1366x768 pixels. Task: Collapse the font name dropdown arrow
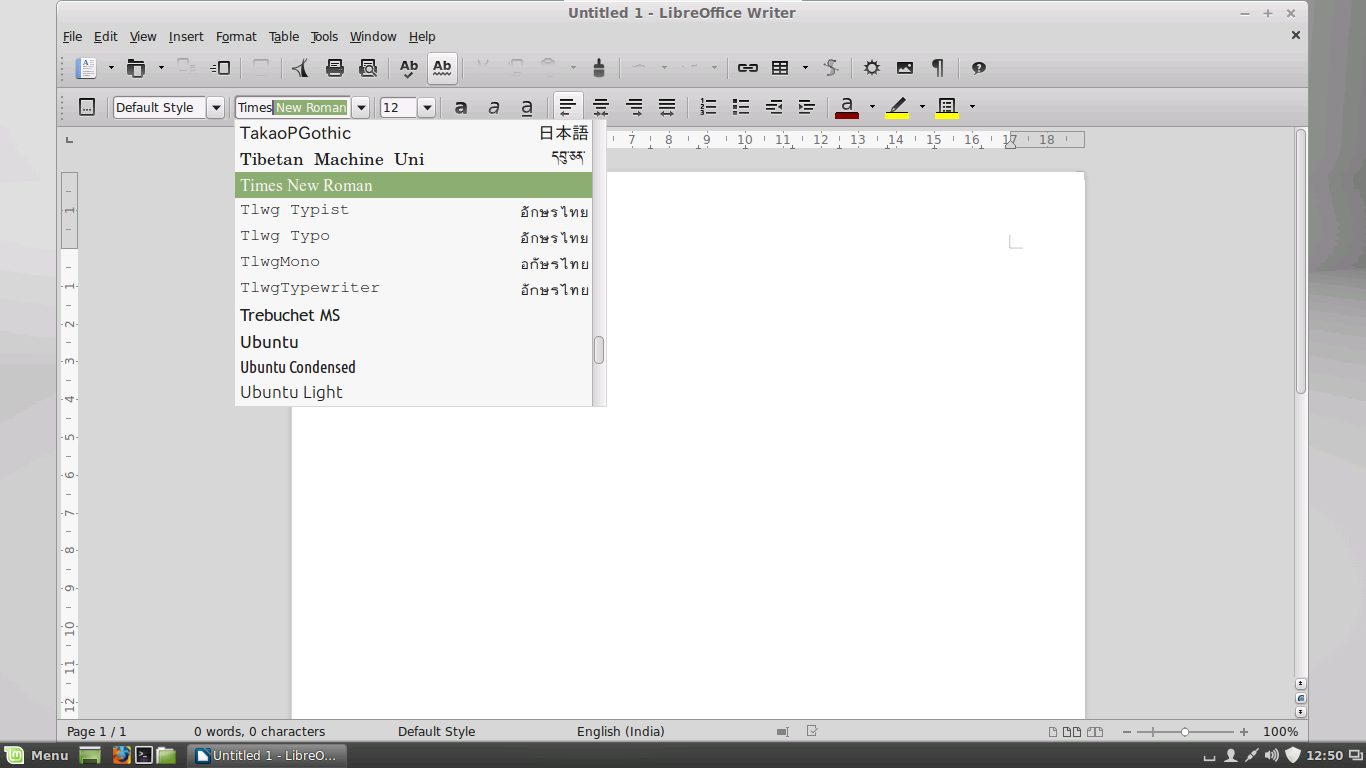click(361, 107)
